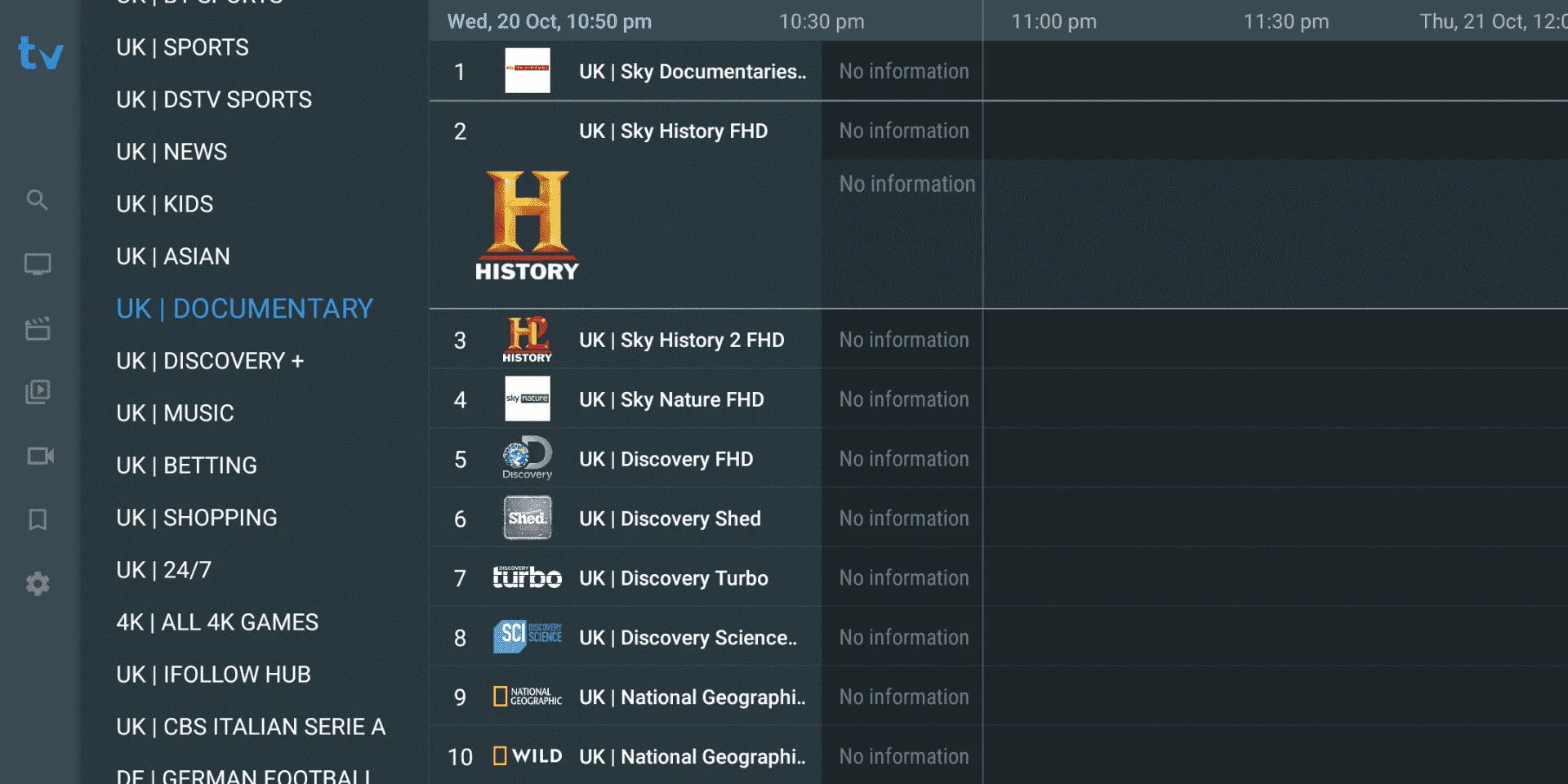Click the Sky Nature channel logo

528,399
